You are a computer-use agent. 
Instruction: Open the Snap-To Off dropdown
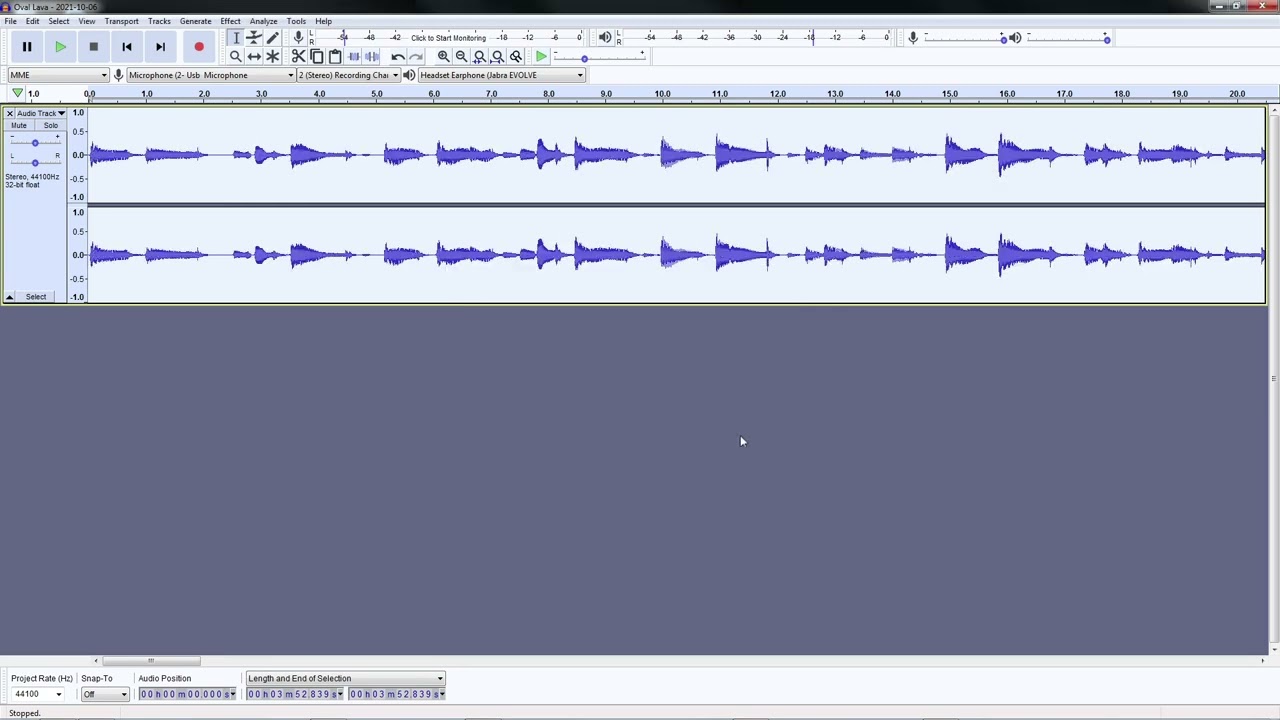(x=105, y=694)
